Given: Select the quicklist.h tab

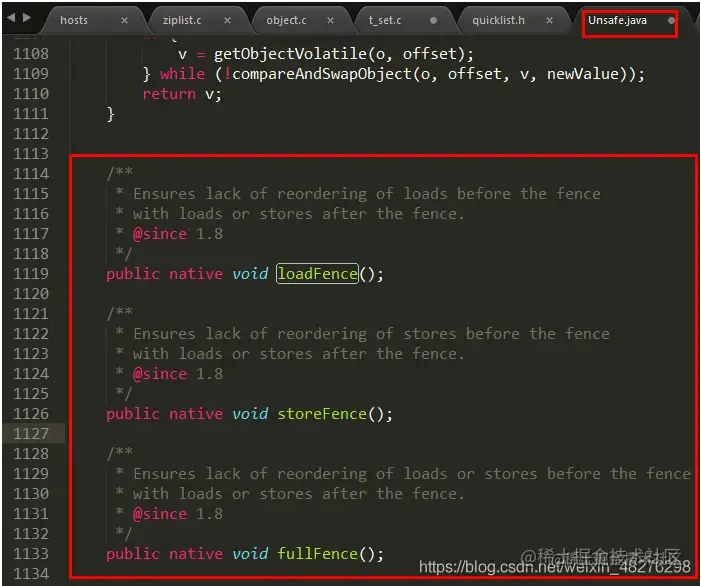Looking at the screenshot, I should click(x=498, y=21).
